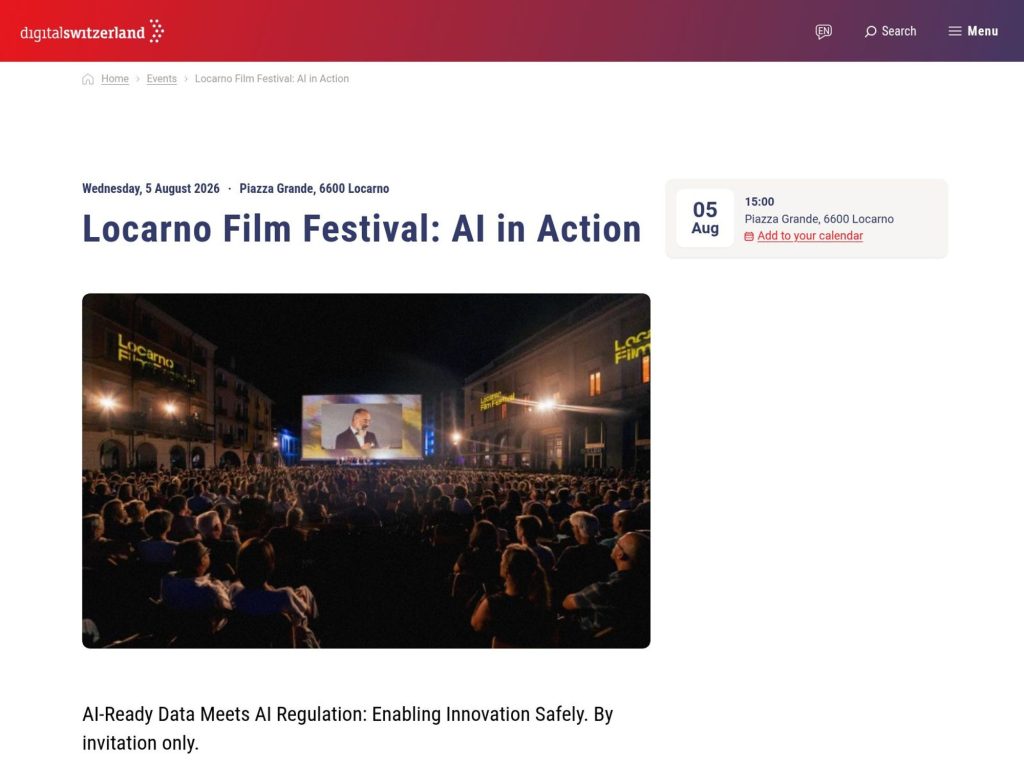This screenshot has height=768, width=1024.
Task: Go to Home via the breadcrumb link
Action: (115, 78)
